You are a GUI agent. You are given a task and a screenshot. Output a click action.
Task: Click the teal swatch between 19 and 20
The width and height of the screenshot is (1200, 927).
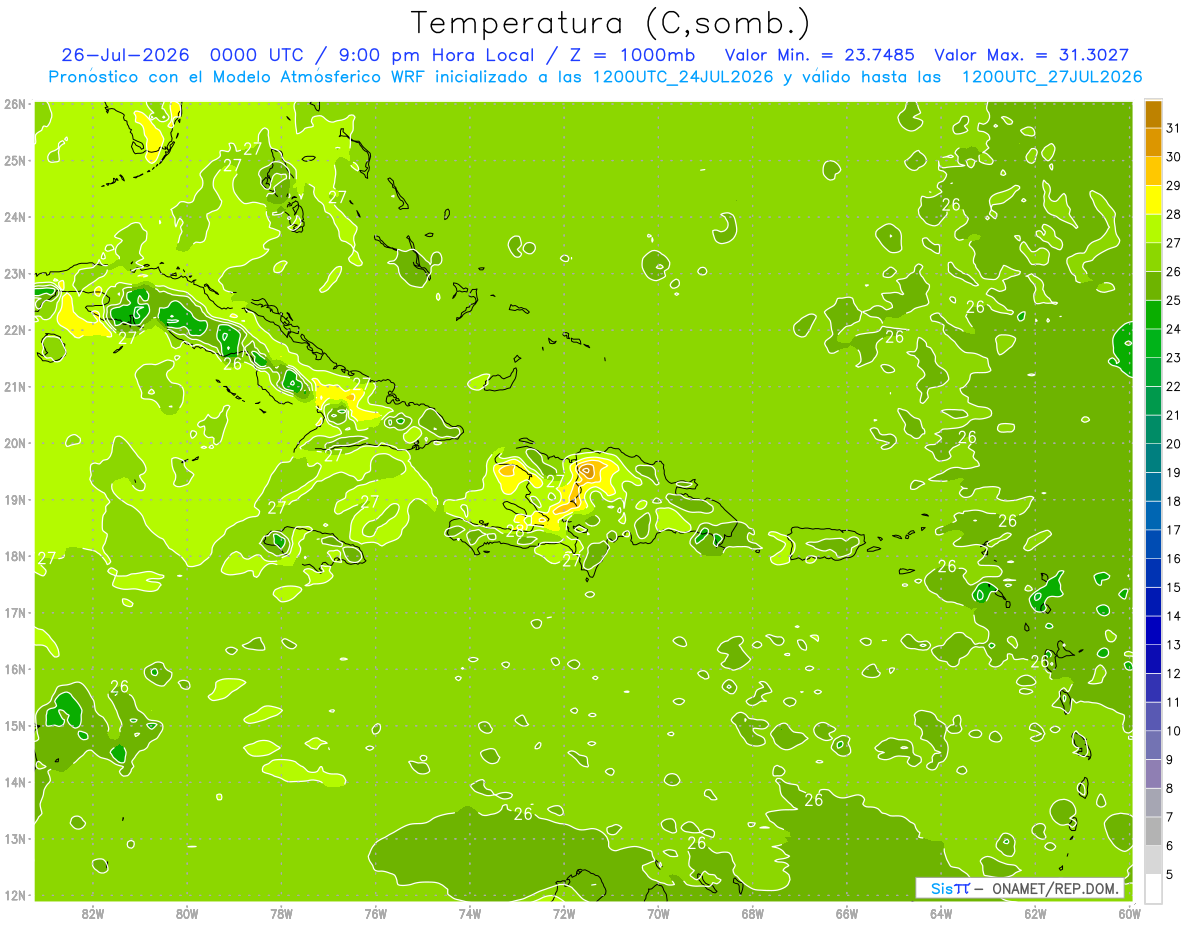click(x=1153, y=459)
